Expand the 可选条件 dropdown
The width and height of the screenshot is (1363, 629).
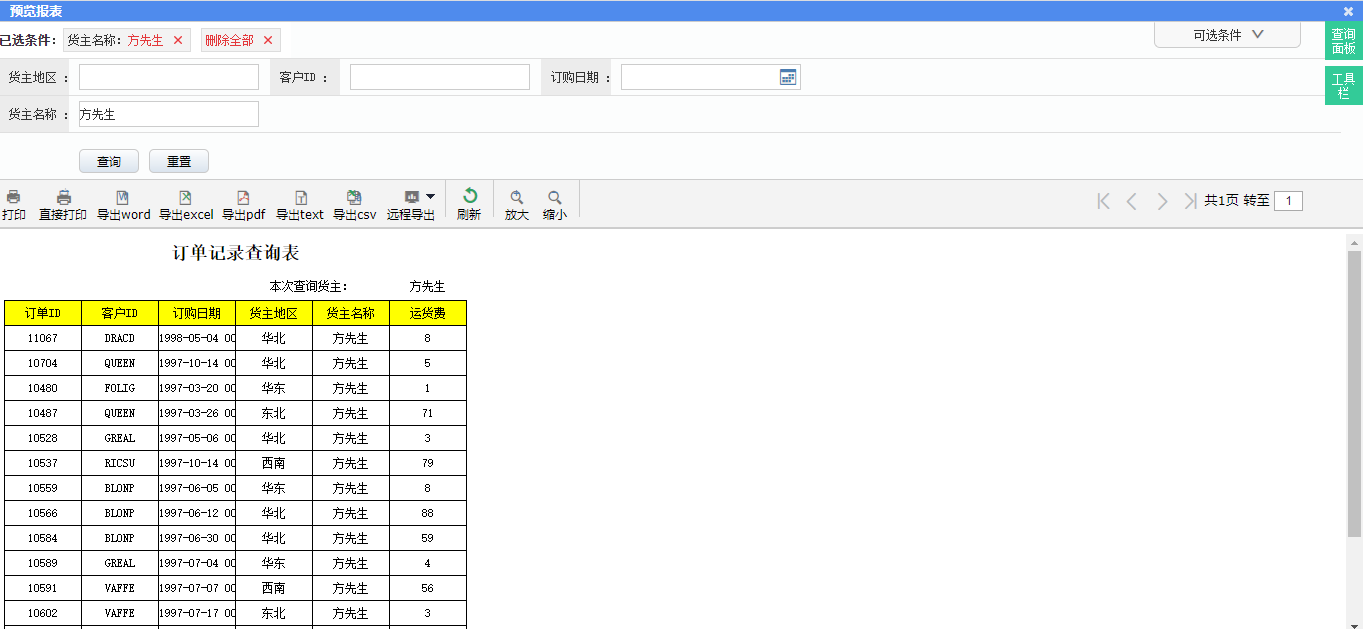tap(1227, 35)
